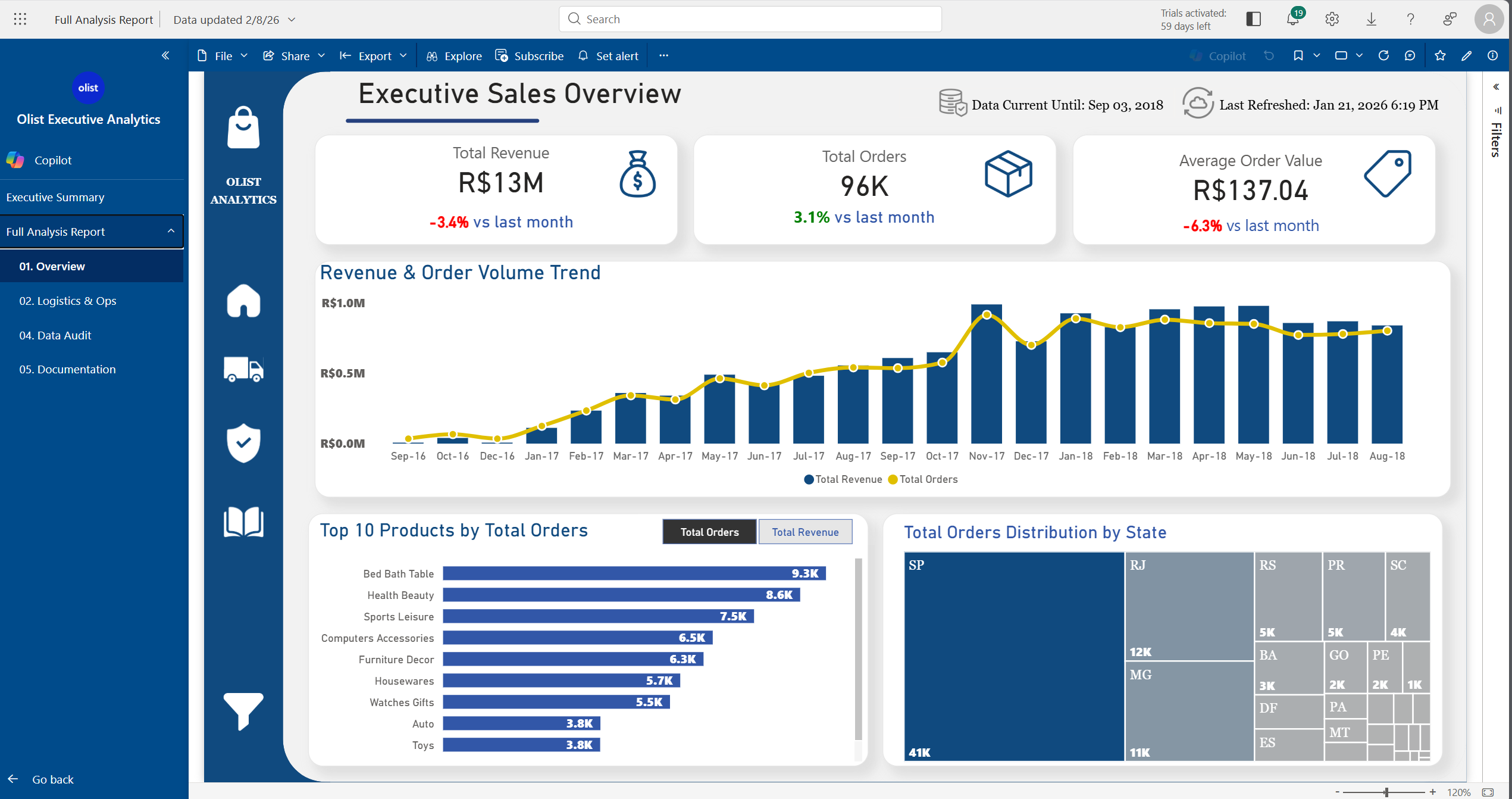Click the open book documentation icon
Viewport: 1512px width, 799px height.
pyautogui.click(x=243, y=522)
